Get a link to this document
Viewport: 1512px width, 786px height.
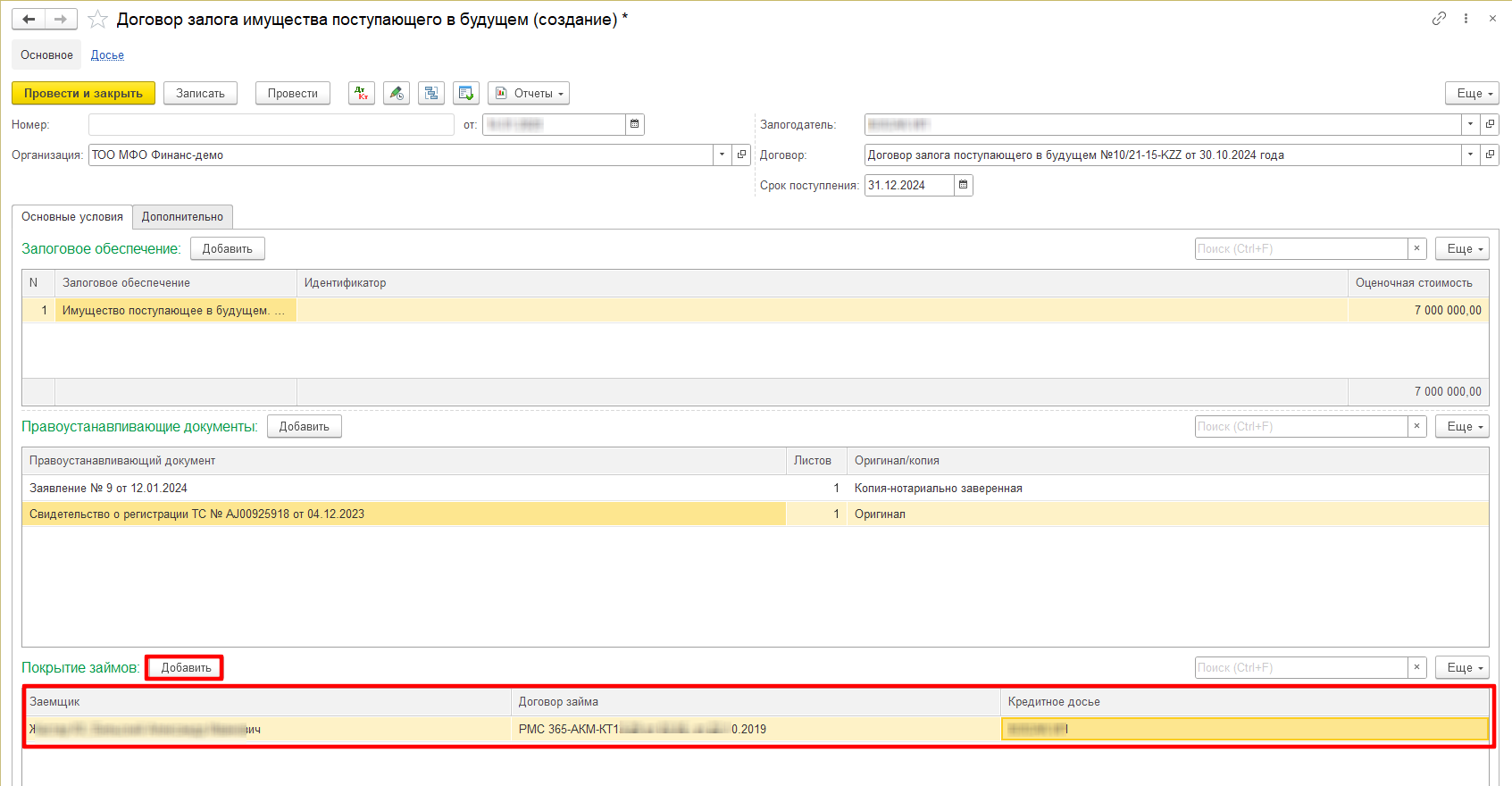click(x=1439, y=19)
